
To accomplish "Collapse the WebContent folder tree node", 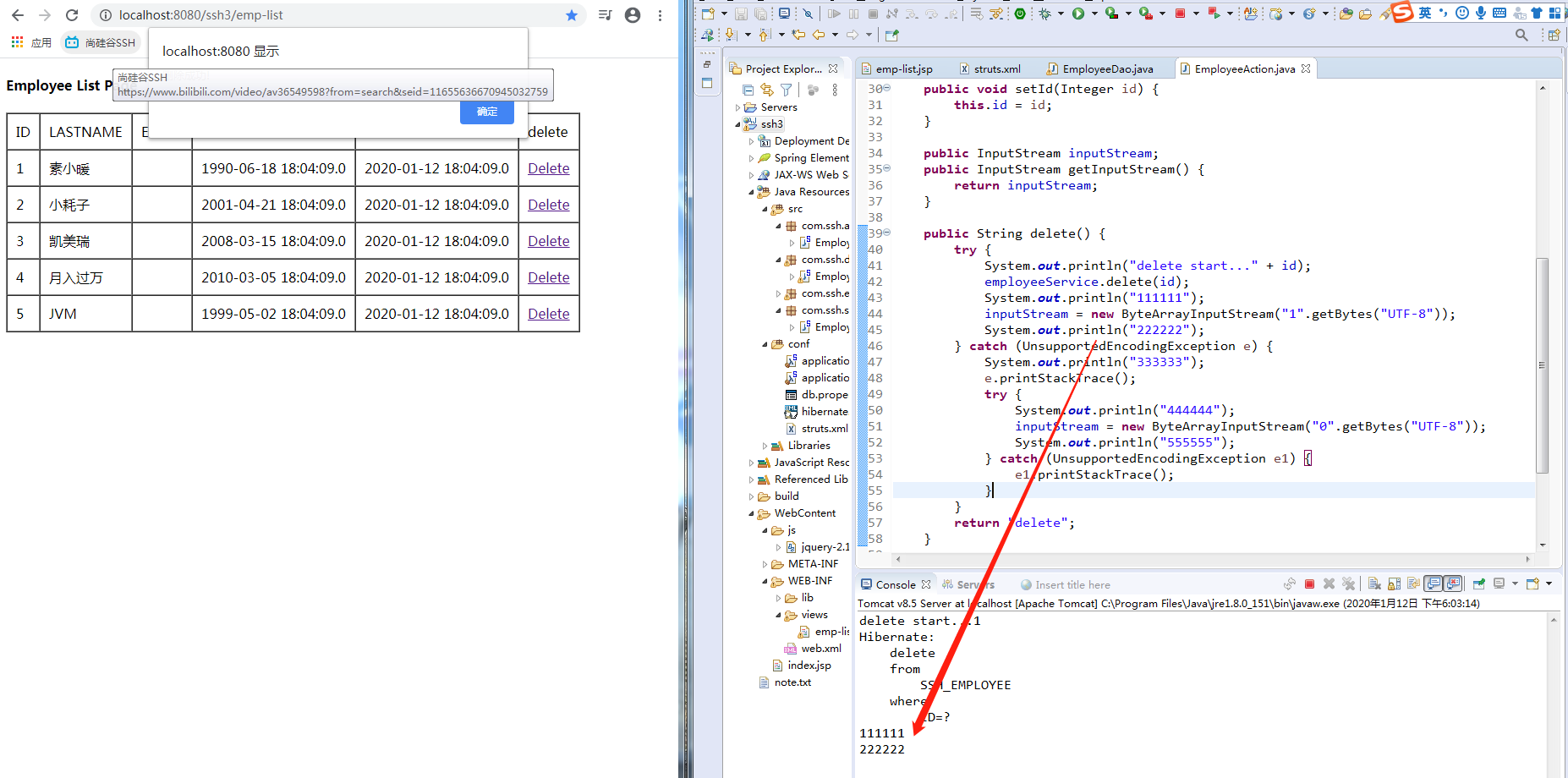I will tap(752, 513).
